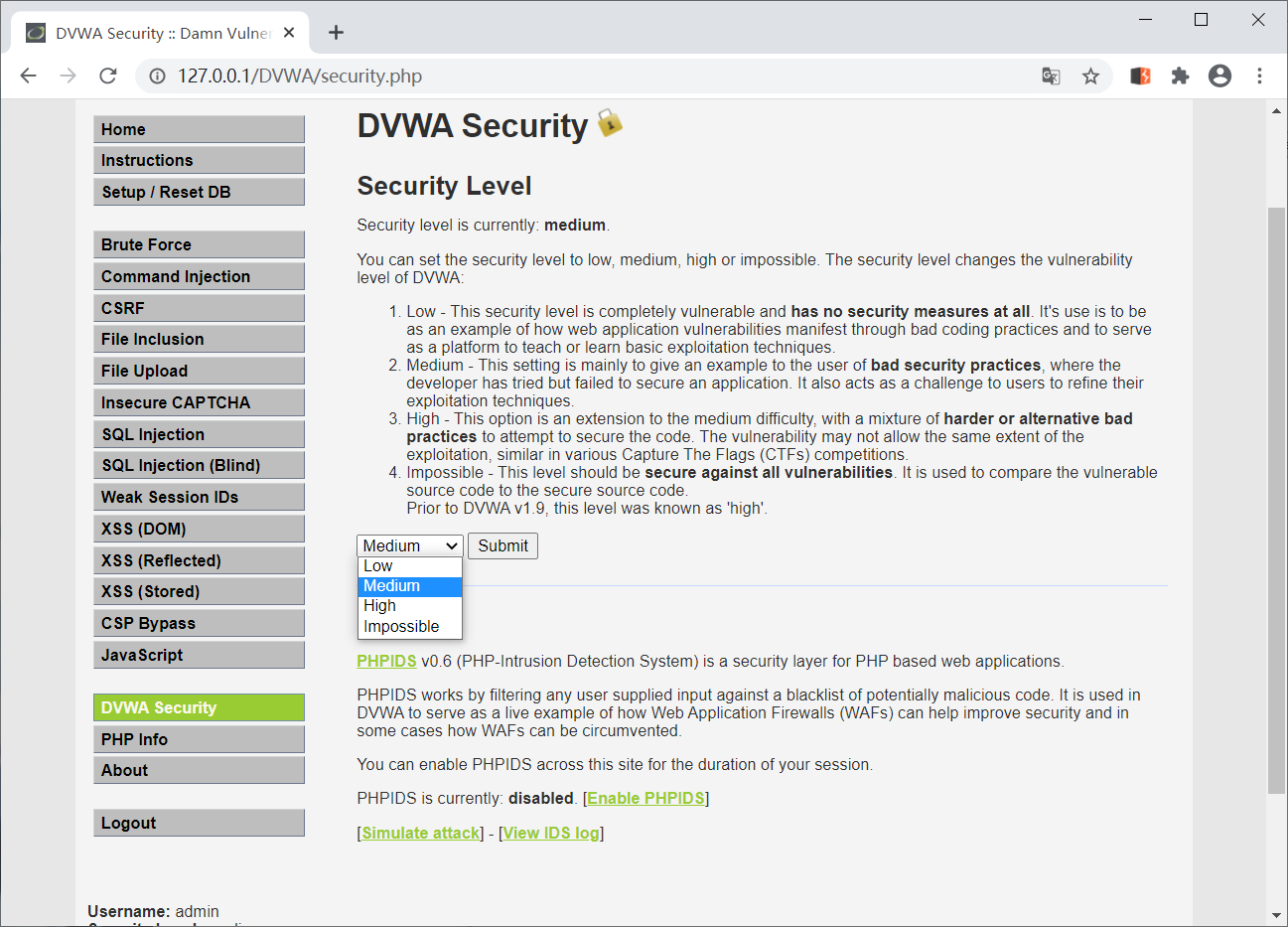Open the CSP Bypass module

[x=199, y=623]
